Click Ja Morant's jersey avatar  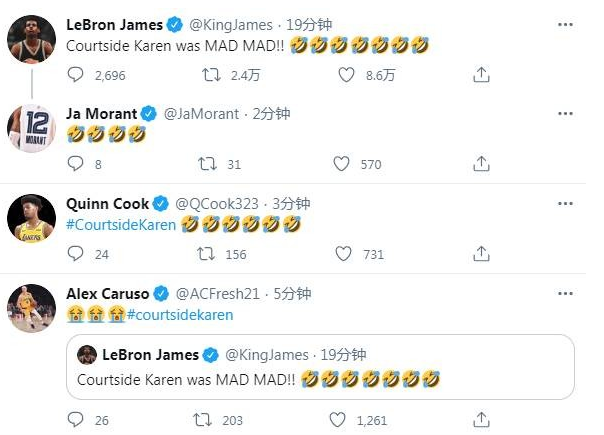click(x=31, y=128)
